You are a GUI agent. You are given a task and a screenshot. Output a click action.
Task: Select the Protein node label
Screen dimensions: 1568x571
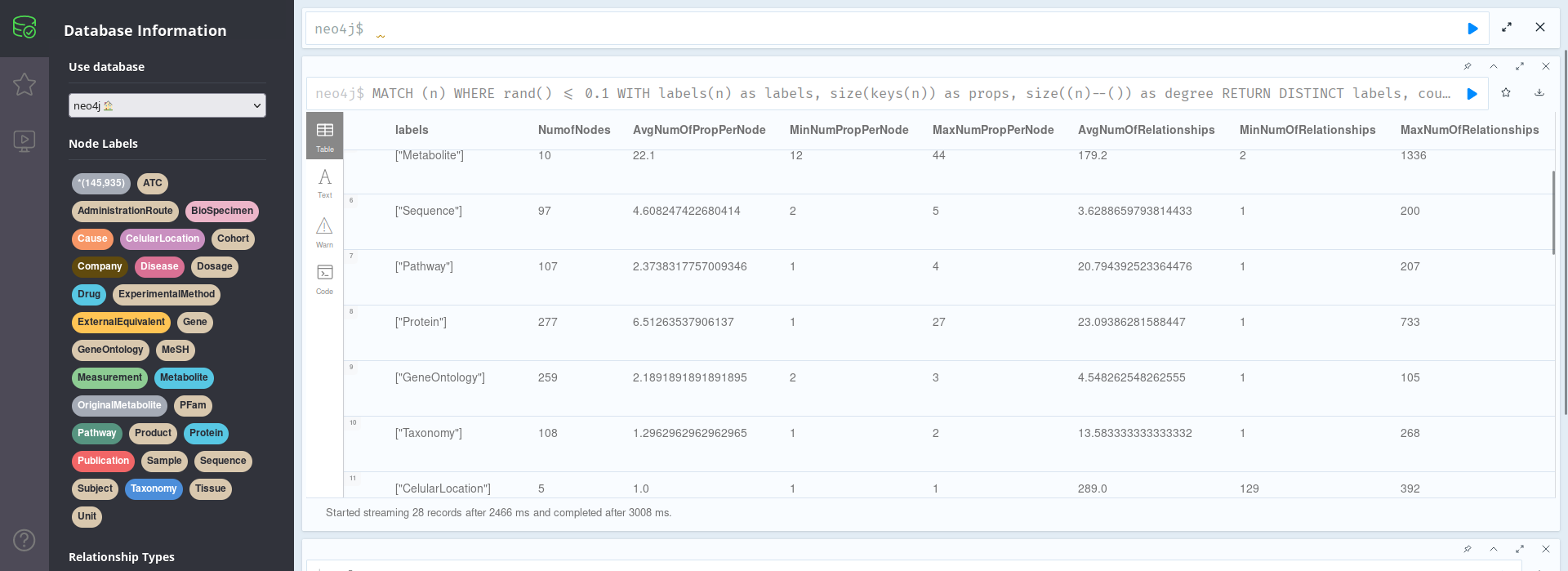206,434
